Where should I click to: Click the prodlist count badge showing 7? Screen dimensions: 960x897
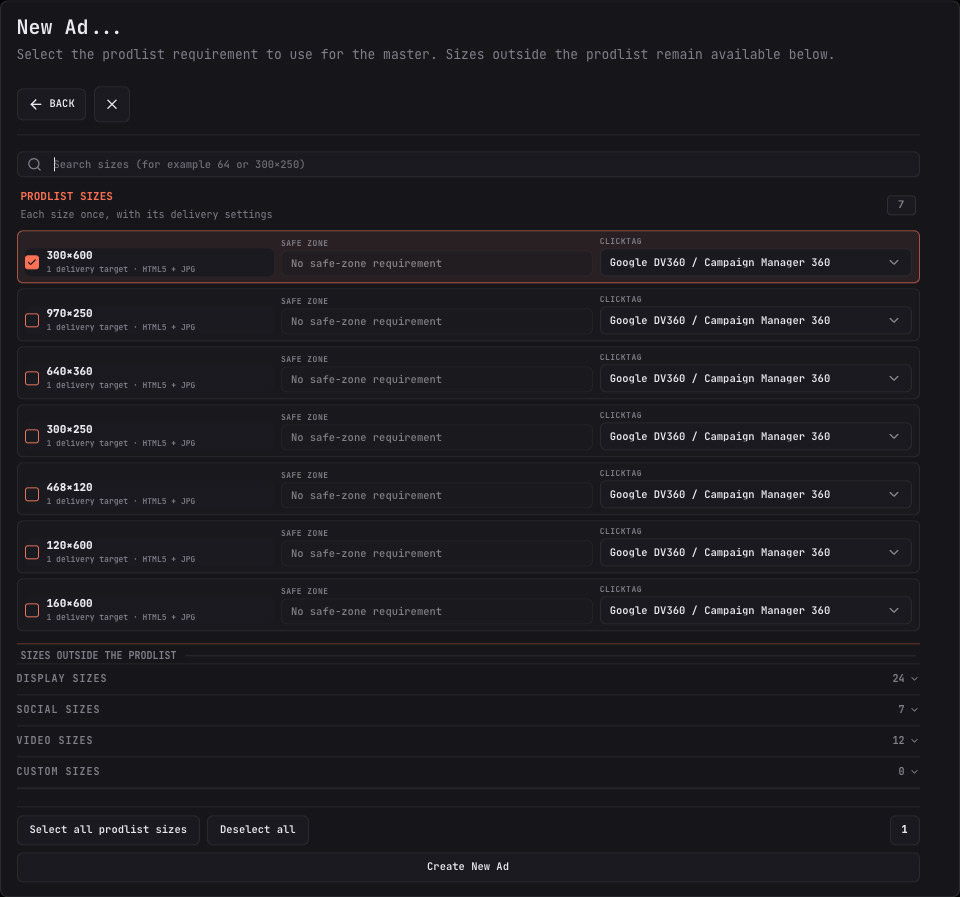[x=901, y=205]
